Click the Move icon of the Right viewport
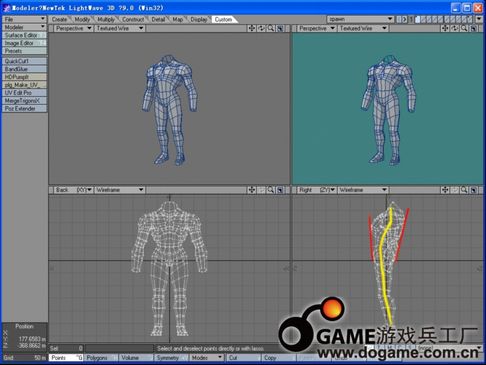The width and height of the screenshot is (486, 365). [x=445, y=190]
